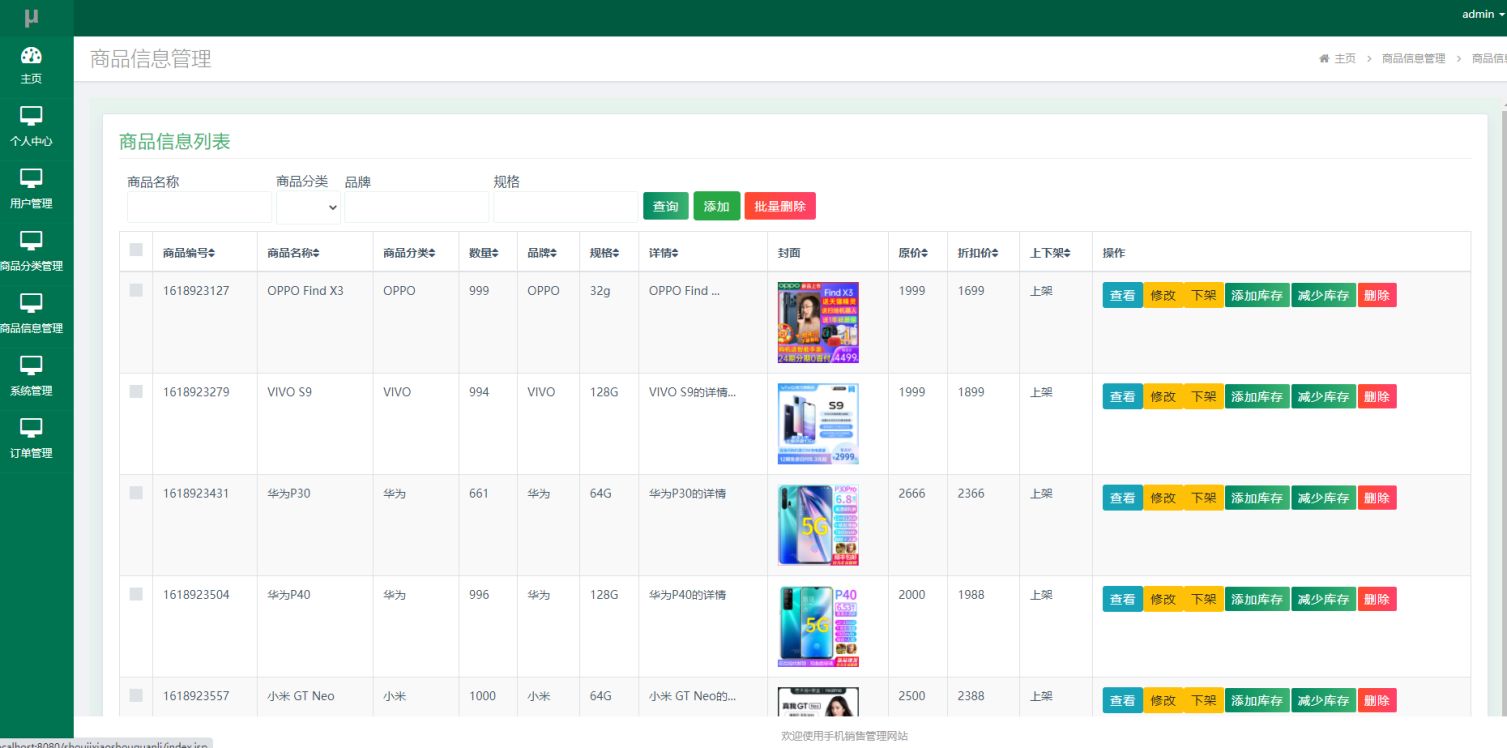Click 修改 for VIVO S9

pos(1163,397)
